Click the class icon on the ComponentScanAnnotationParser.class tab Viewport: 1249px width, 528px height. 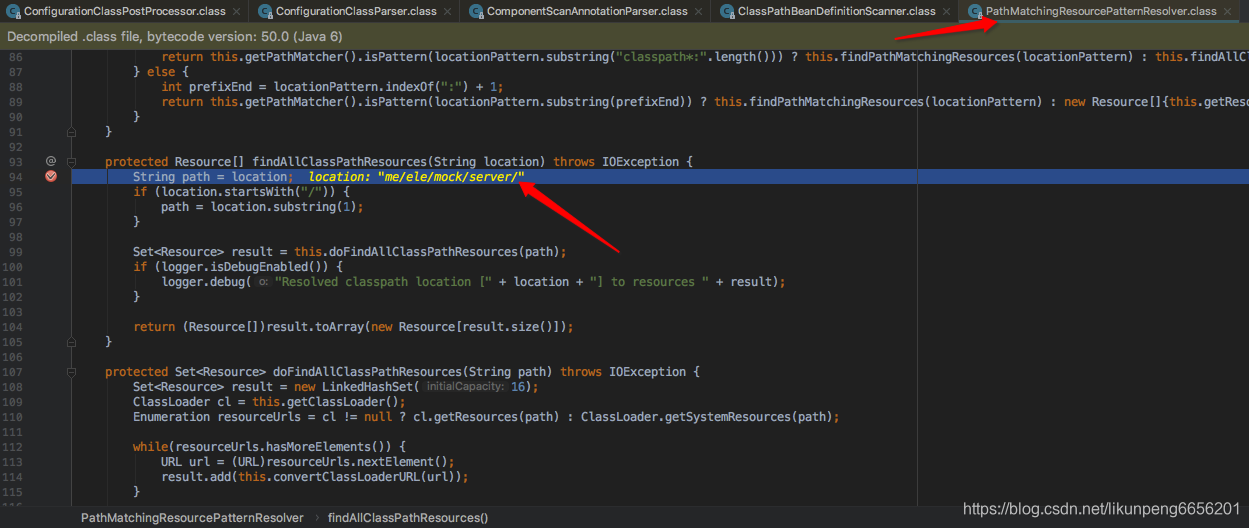[475, 12]
